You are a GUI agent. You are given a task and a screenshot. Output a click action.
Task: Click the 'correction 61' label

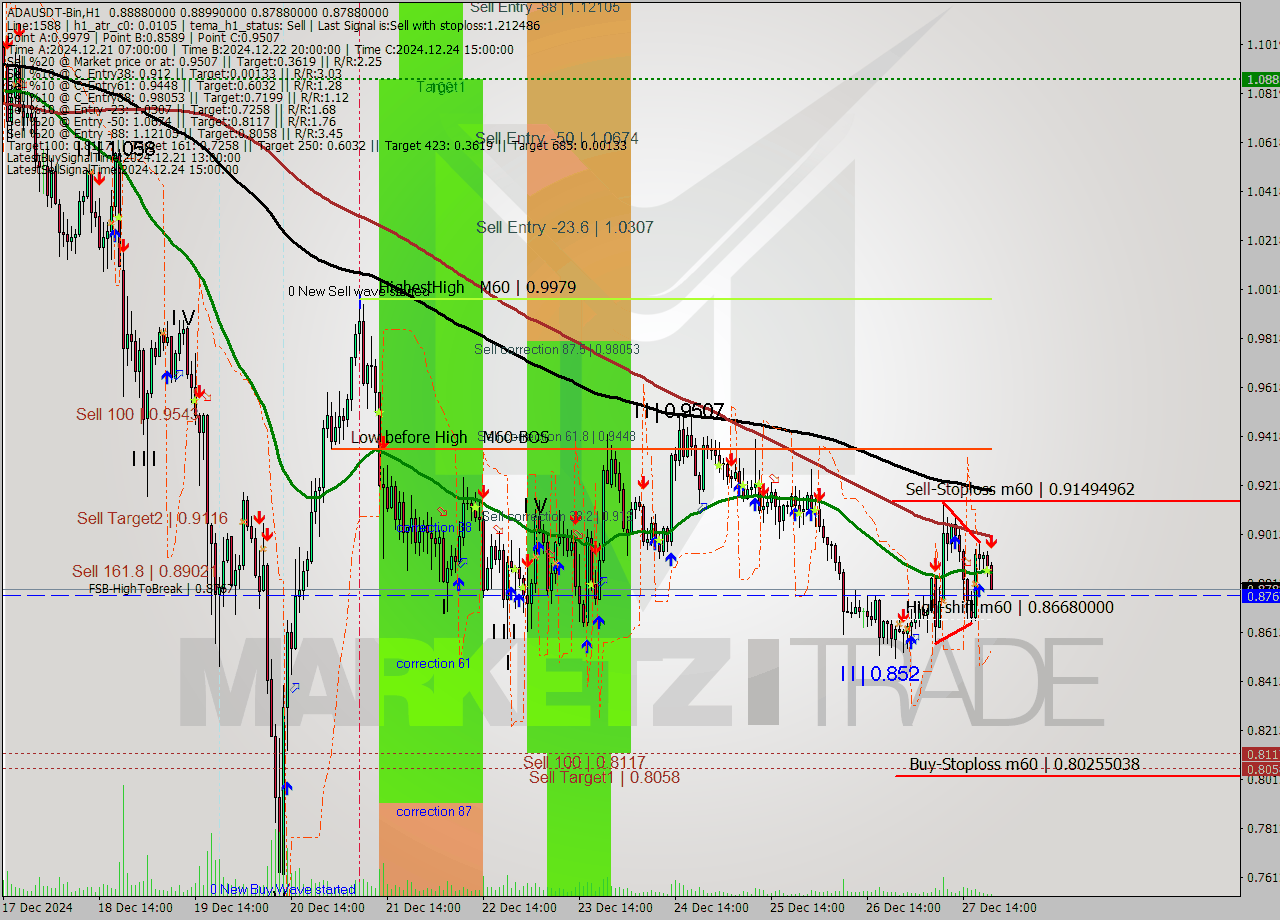(x=433, y=663)
